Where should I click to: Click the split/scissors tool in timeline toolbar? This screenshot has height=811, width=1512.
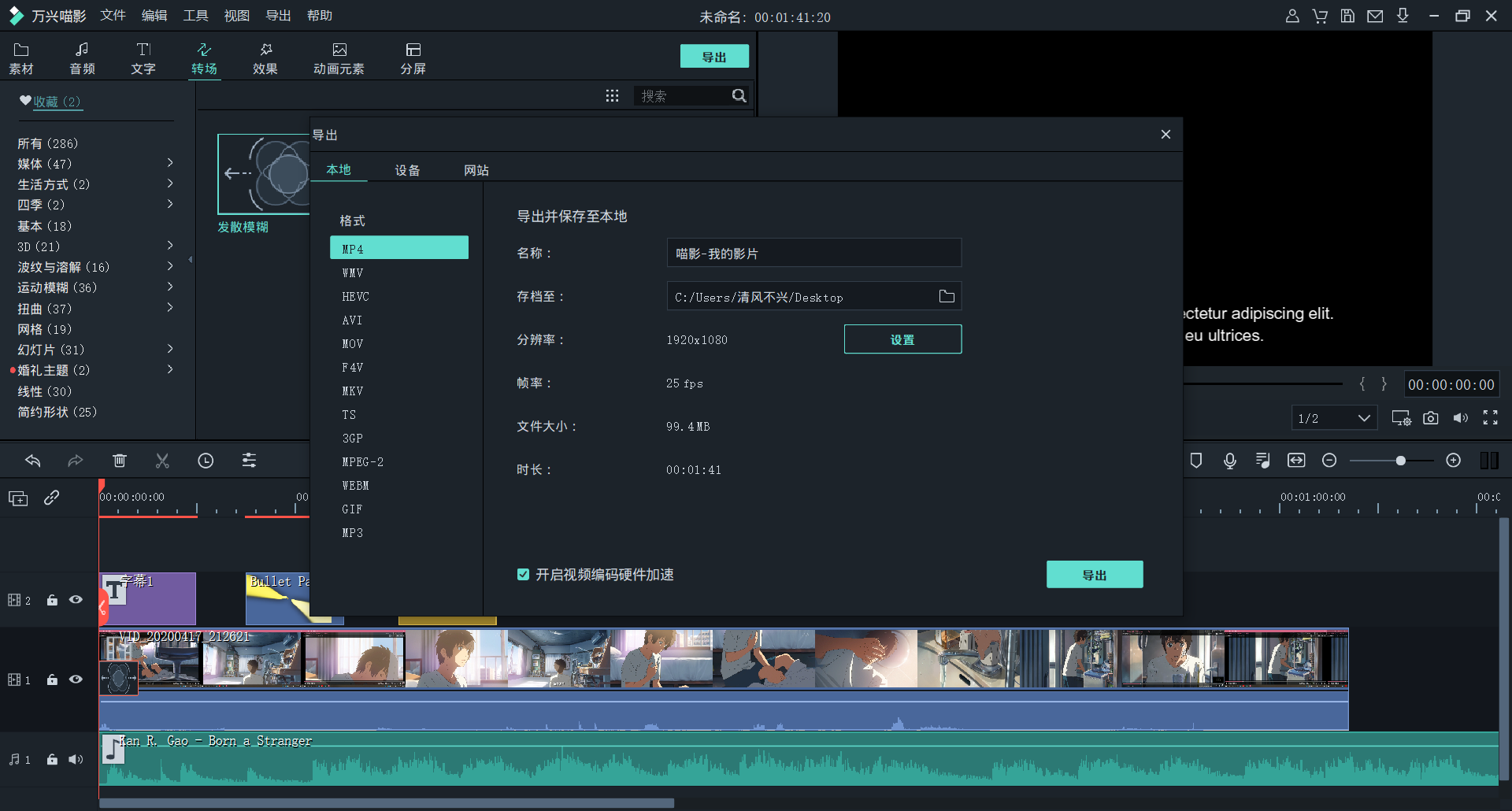162,461
